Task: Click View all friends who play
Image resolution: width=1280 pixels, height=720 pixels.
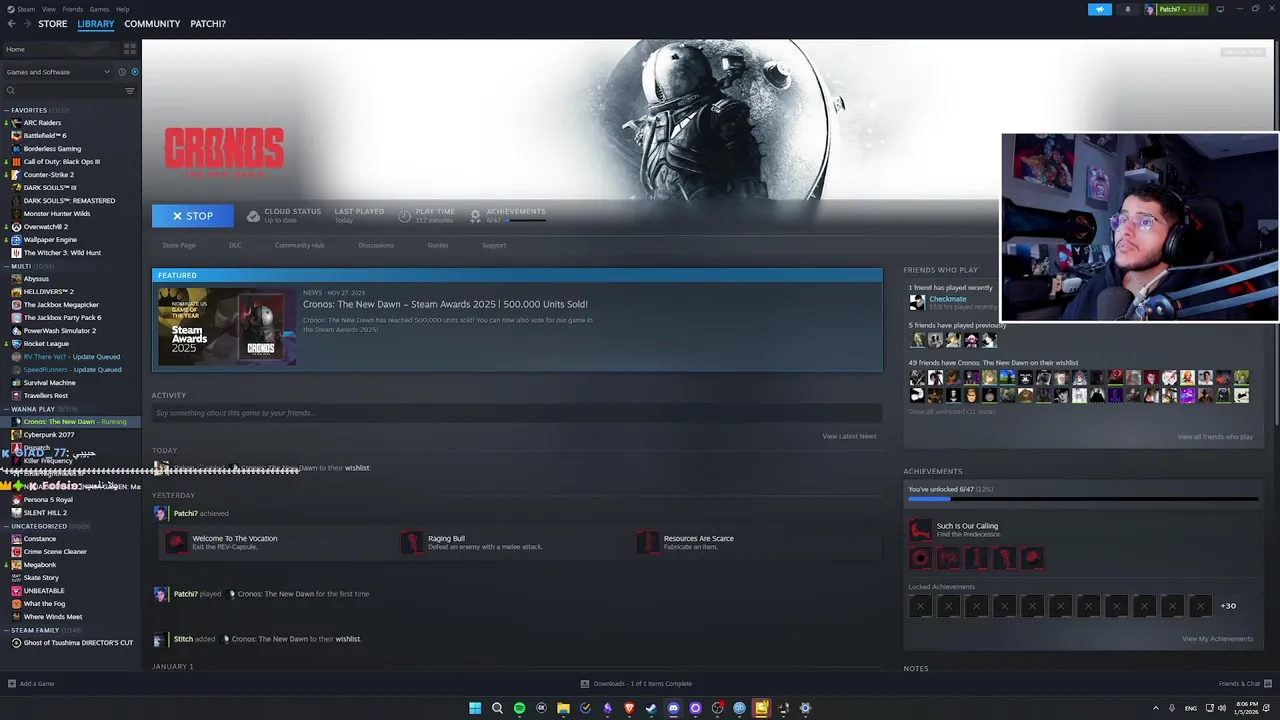Action: point(1215,437)
